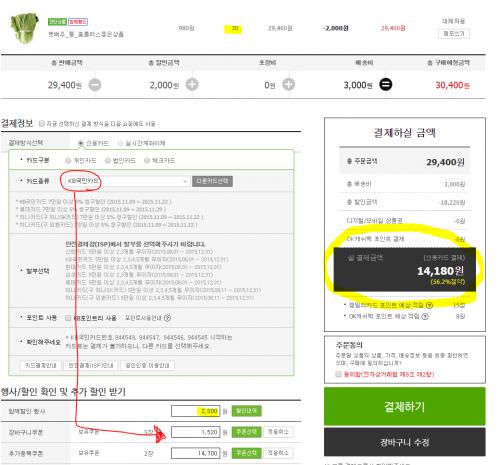The image size is (500, 465).
Task: Click the 1,520 coupon amount input field
Action: point(196,432)
